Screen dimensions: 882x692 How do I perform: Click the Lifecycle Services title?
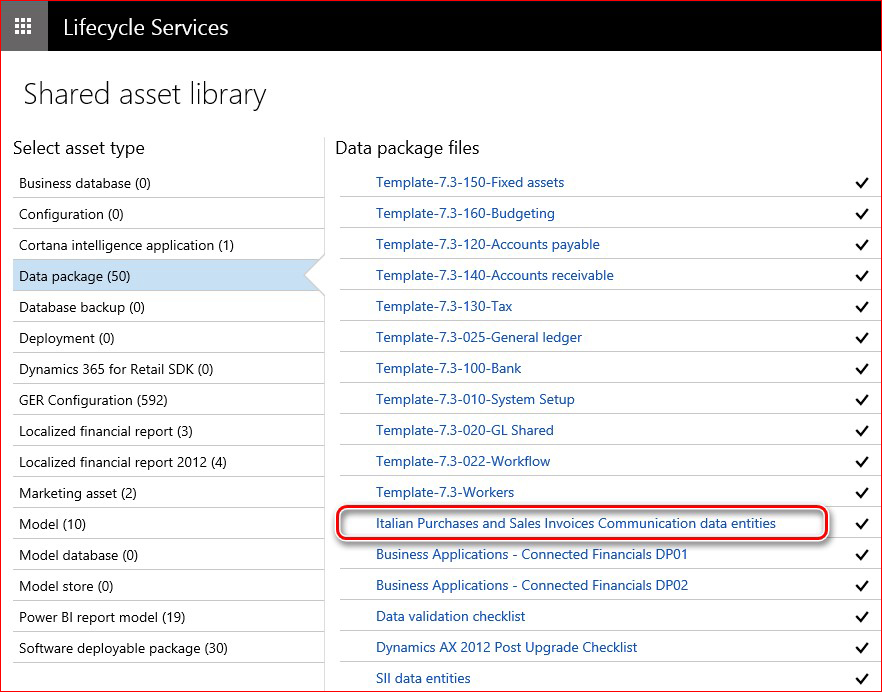coord(146,28)
